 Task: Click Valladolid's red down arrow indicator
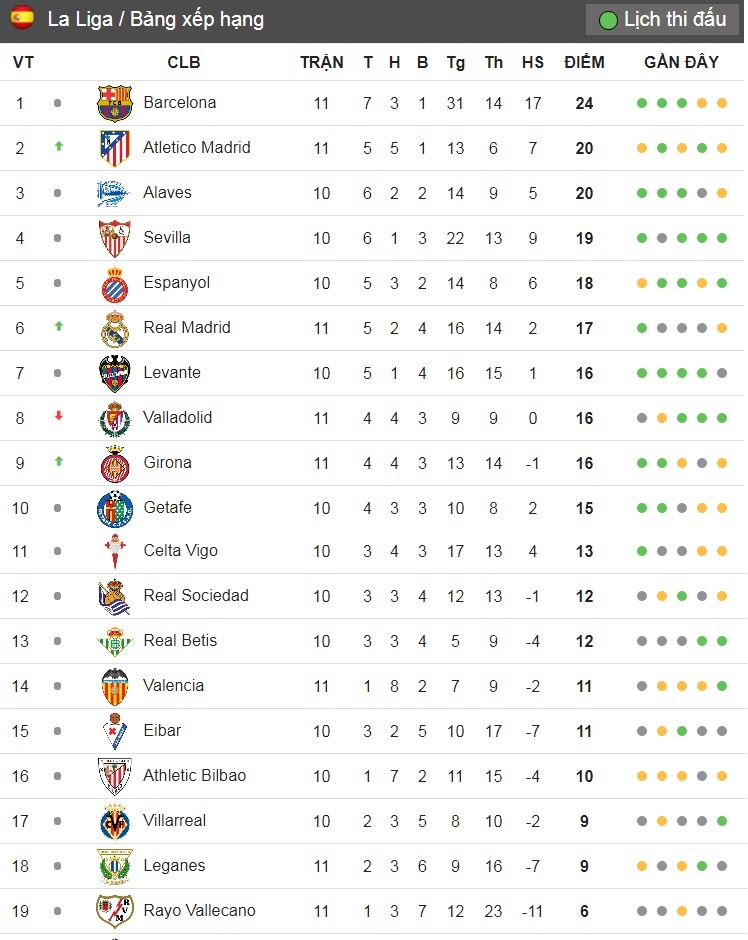point(58,417)
